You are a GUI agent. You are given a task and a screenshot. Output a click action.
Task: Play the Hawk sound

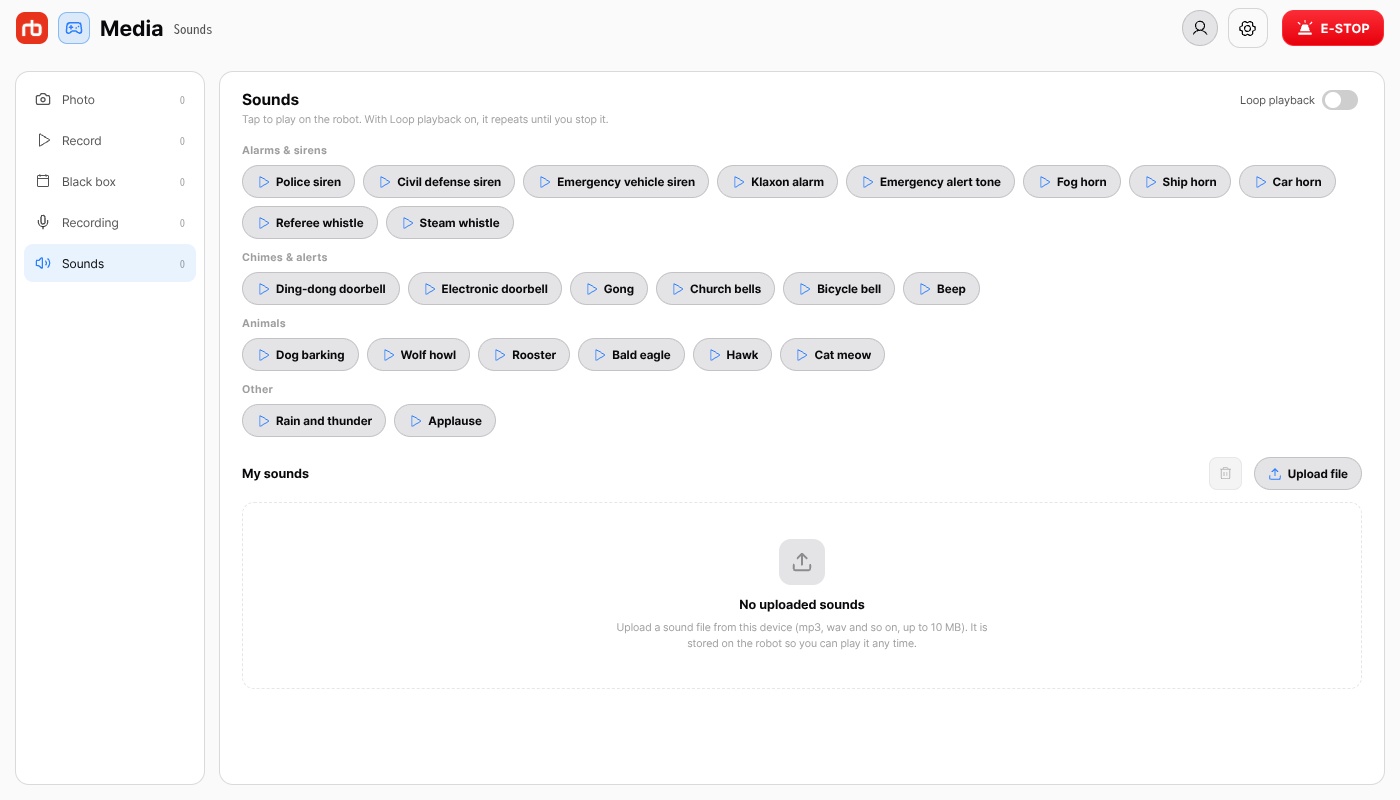coord(732,355)
